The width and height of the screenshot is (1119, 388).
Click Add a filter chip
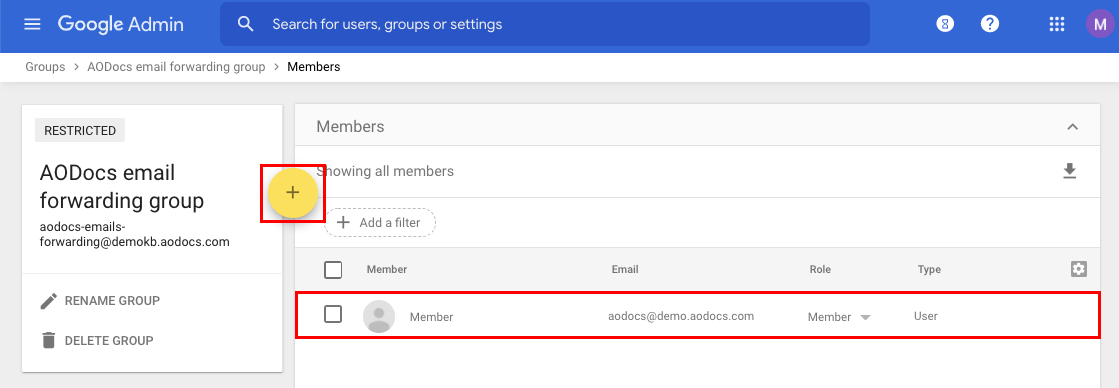click(x=380, y=223)
